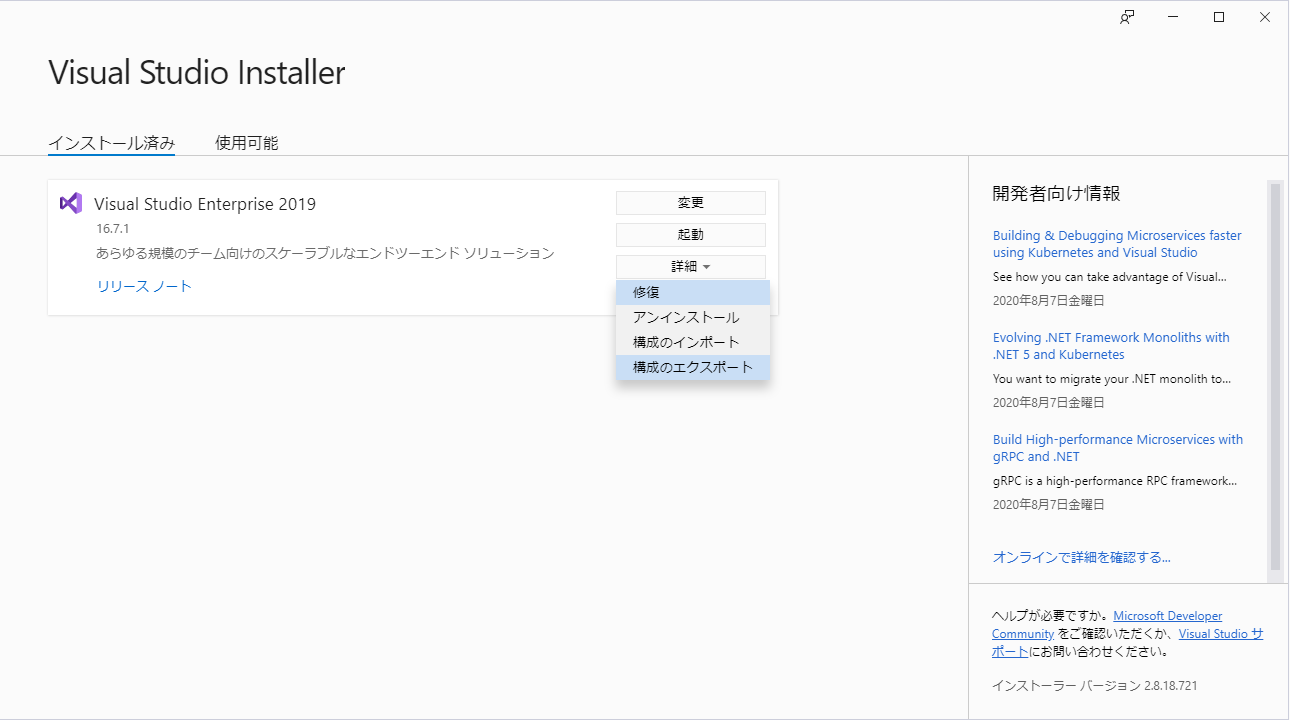Screen dimensions: 1290x720
Task: Collapse the 詳細 dropdown button
Action: point(691,267)
